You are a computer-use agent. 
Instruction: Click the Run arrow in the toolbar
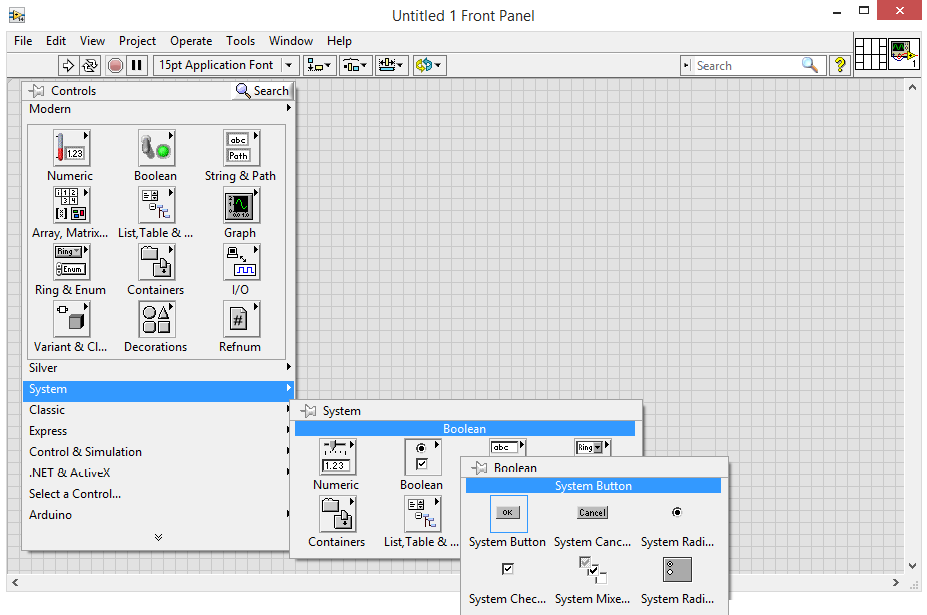pyautogui.click(x=68, y=65)
